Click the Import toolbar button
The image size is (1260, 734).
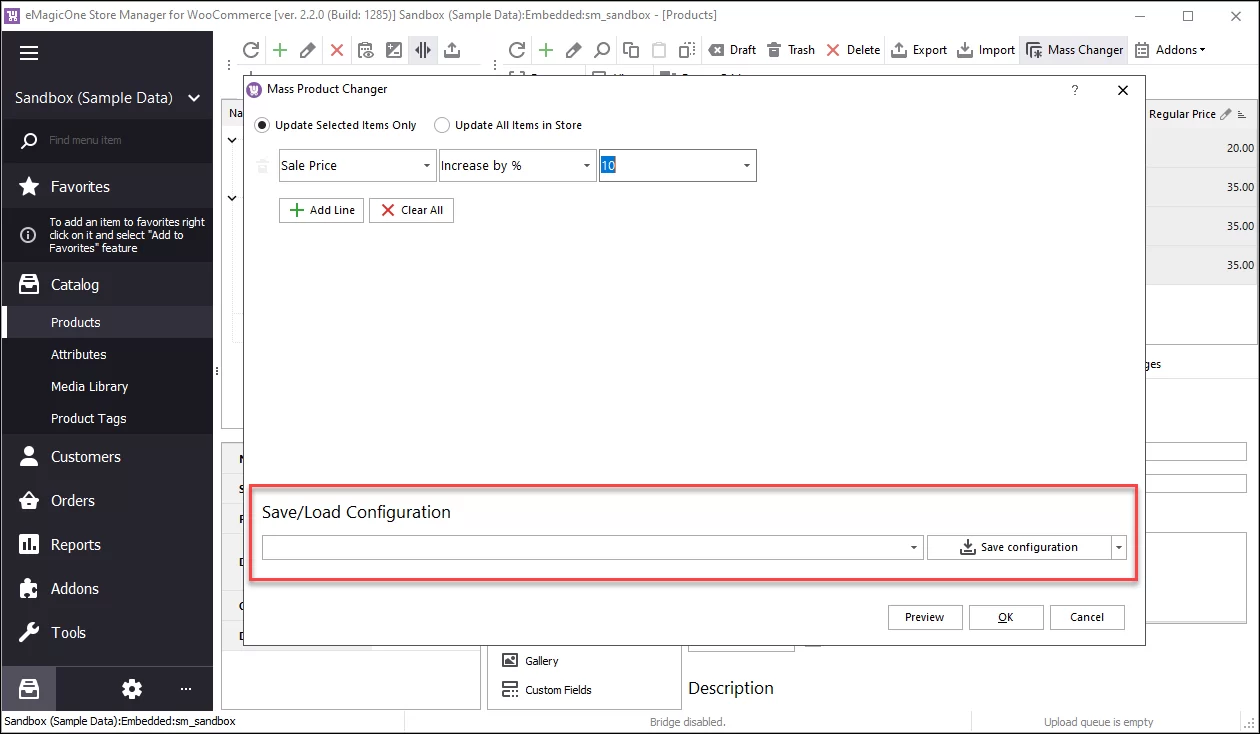coord(986,50)
